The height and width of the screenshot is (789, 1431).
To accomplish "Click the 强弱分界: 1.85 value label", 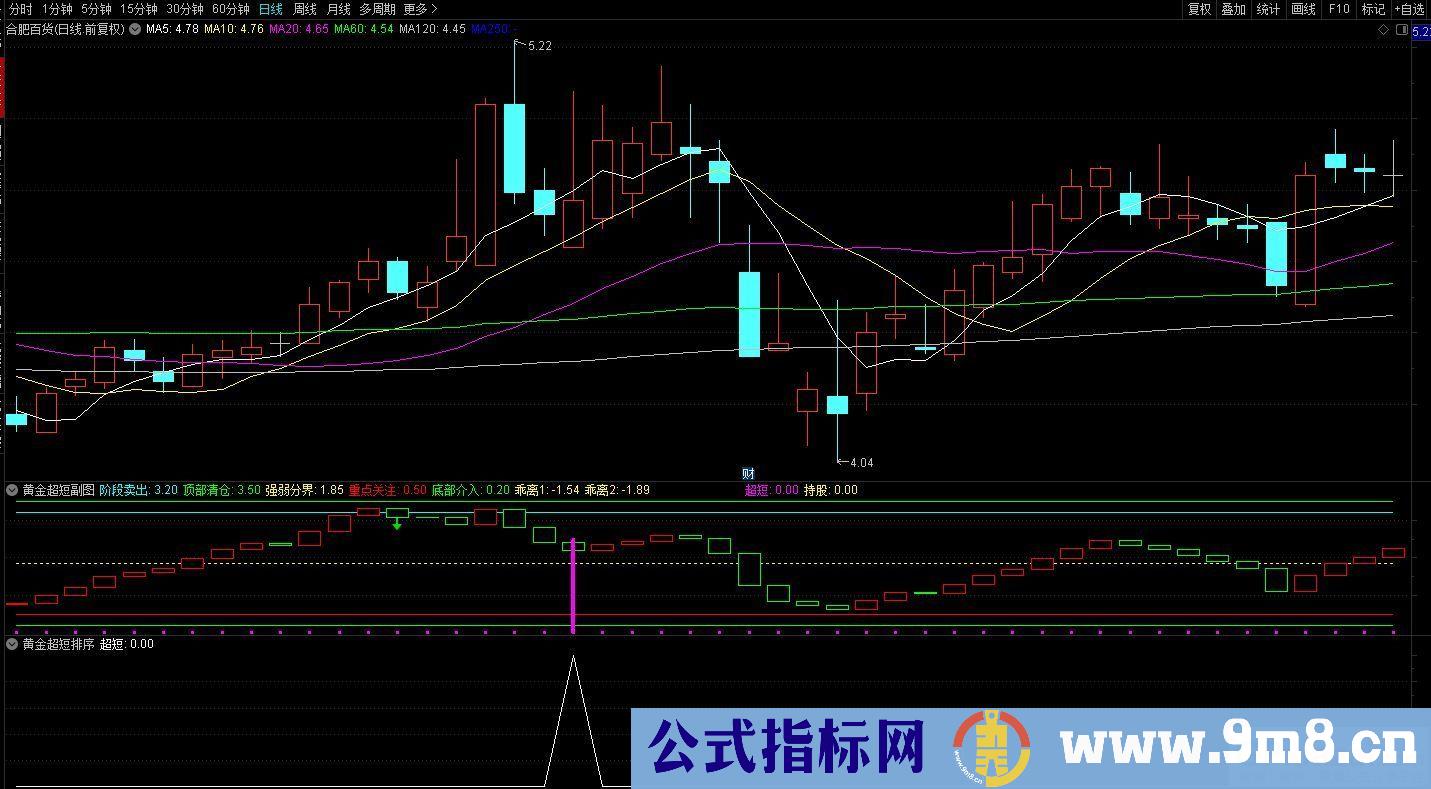I will (304, 490).
